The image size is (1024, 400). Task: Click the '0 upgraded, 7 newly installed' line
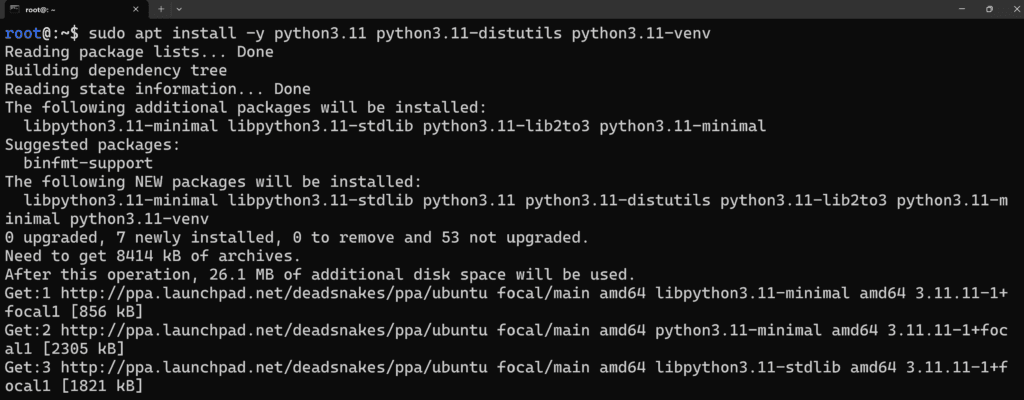pos(296,237)
